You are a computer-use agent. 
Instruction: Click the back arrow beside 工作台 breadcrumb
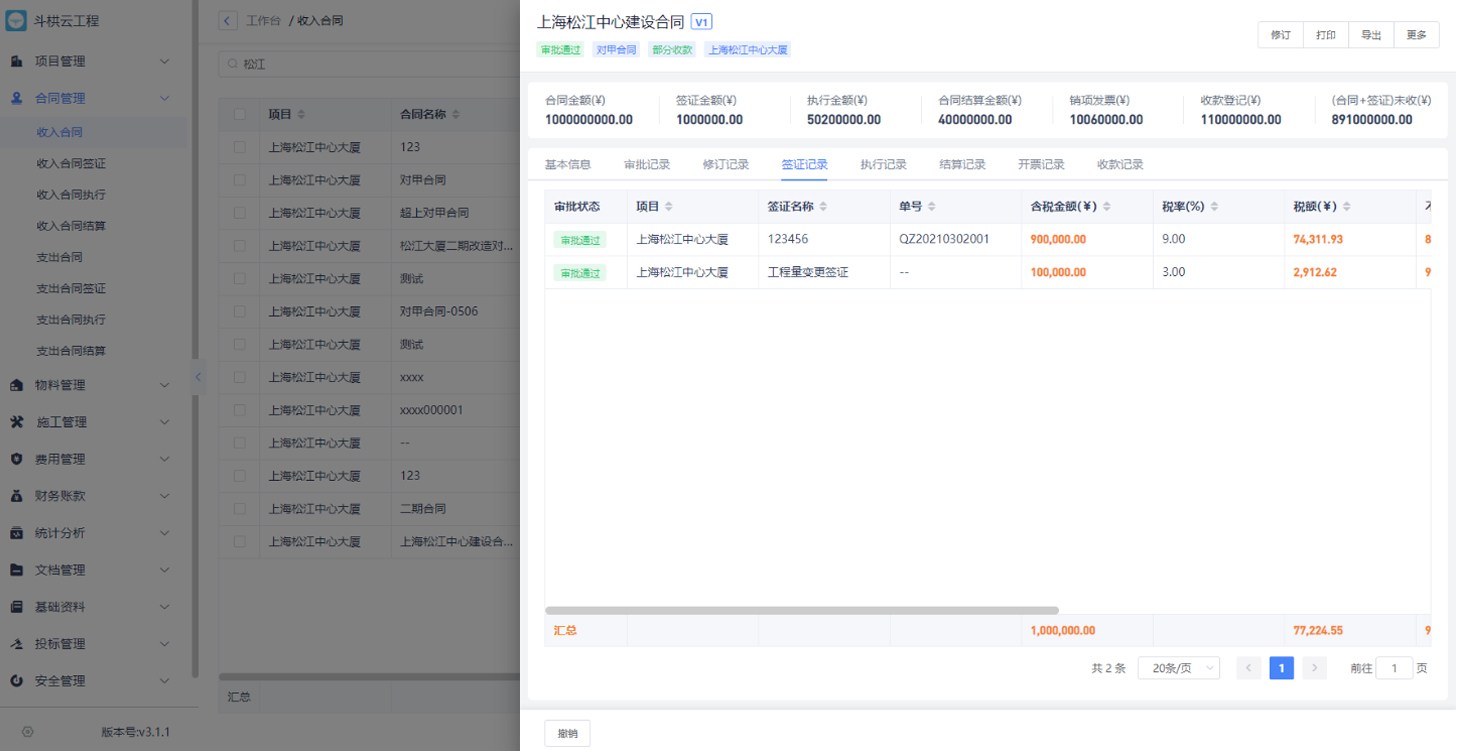(x=229, y=21)
